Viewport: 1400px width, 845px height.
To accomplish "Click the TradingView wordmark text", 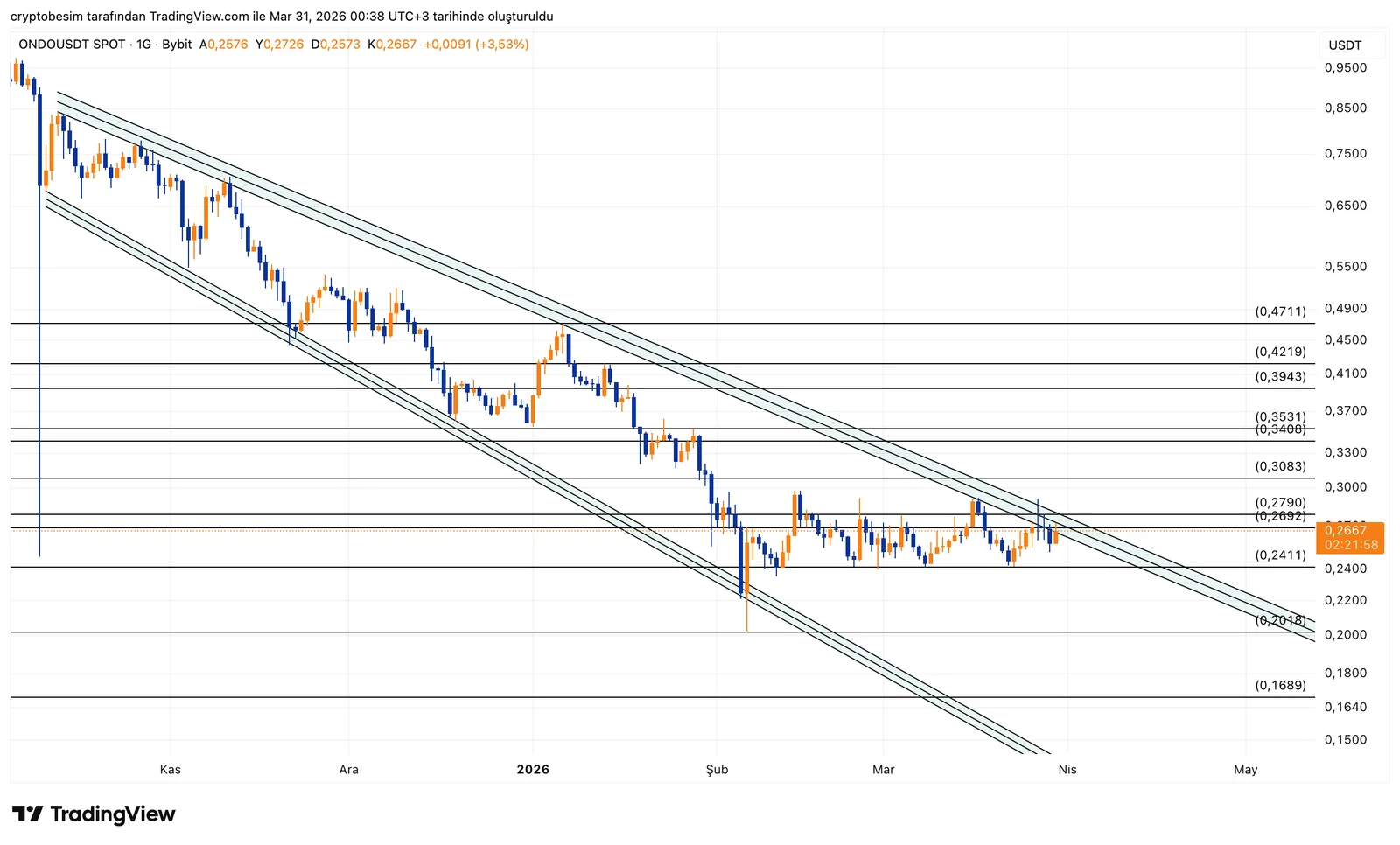I will tap(113, 814).
